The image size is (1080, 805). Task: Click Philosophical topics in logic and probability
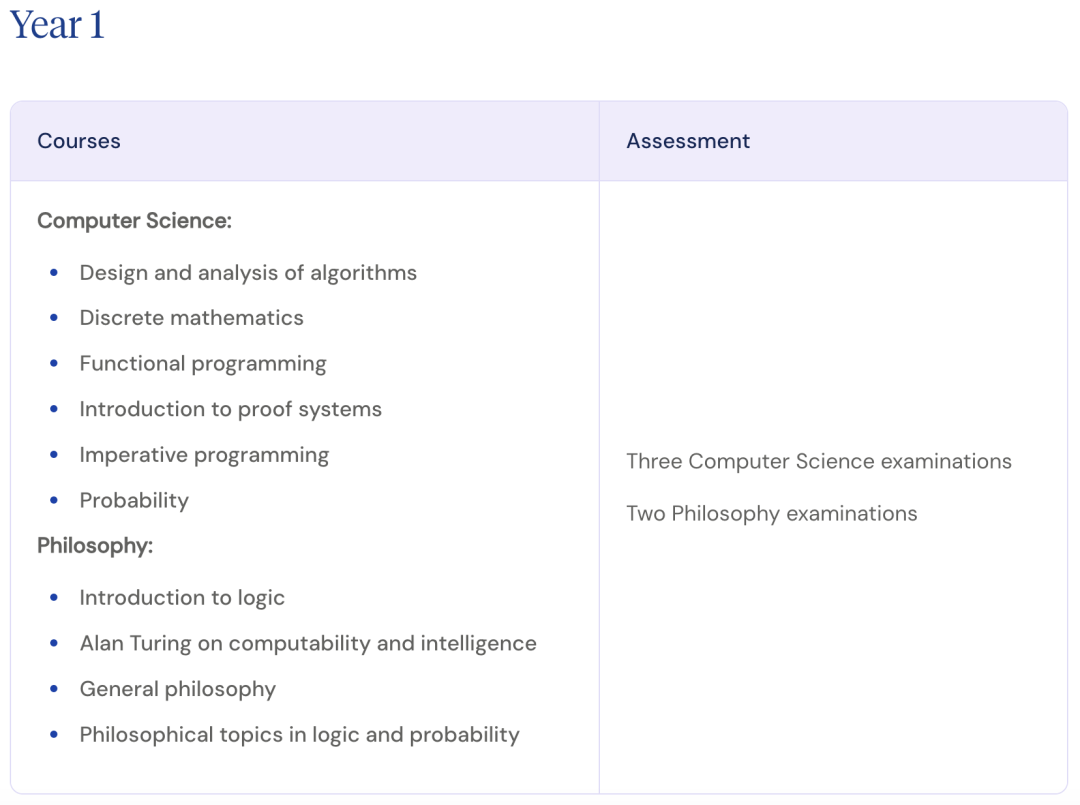(300, 735)
